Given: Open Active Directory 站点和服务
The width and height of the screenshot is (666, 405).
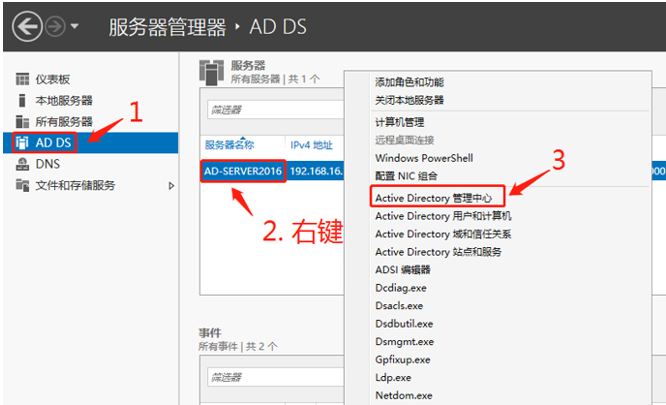Looking at the screenshot, I should click(438, 252).
